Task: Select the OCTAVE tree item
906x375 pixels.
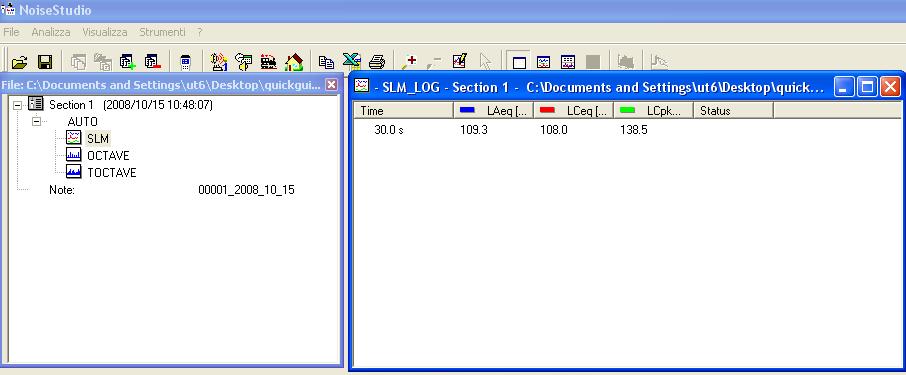Action: pos(108,155)
